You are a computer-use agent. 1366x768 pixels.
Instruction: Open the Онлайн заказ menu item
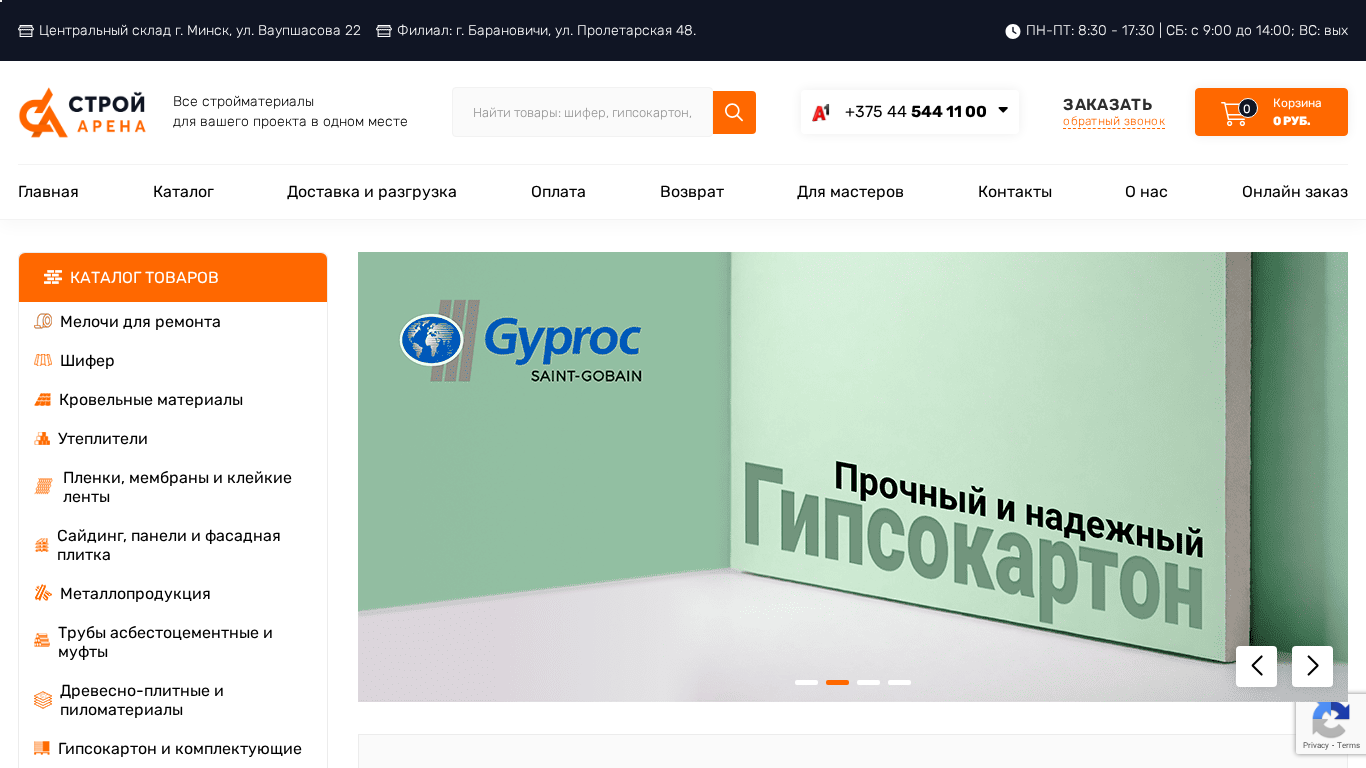point(1295,192)
